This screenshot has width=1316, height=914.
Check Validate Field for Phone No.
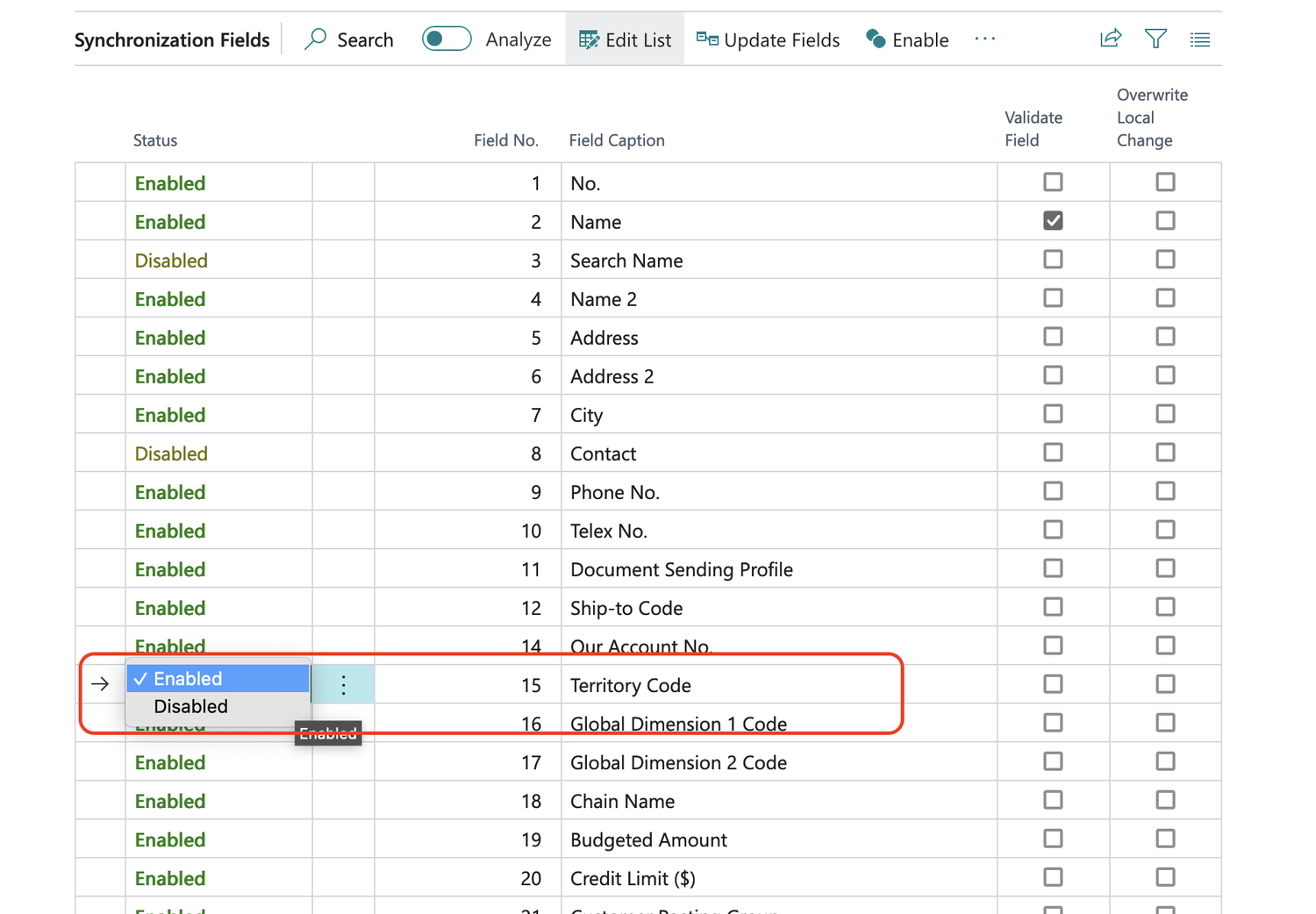tap(1053, 490)
